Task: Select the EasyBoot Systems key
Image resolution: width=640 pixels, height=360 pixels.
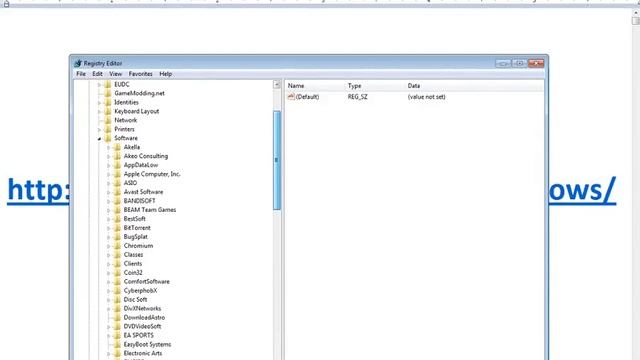Action: tap(147, 345)
